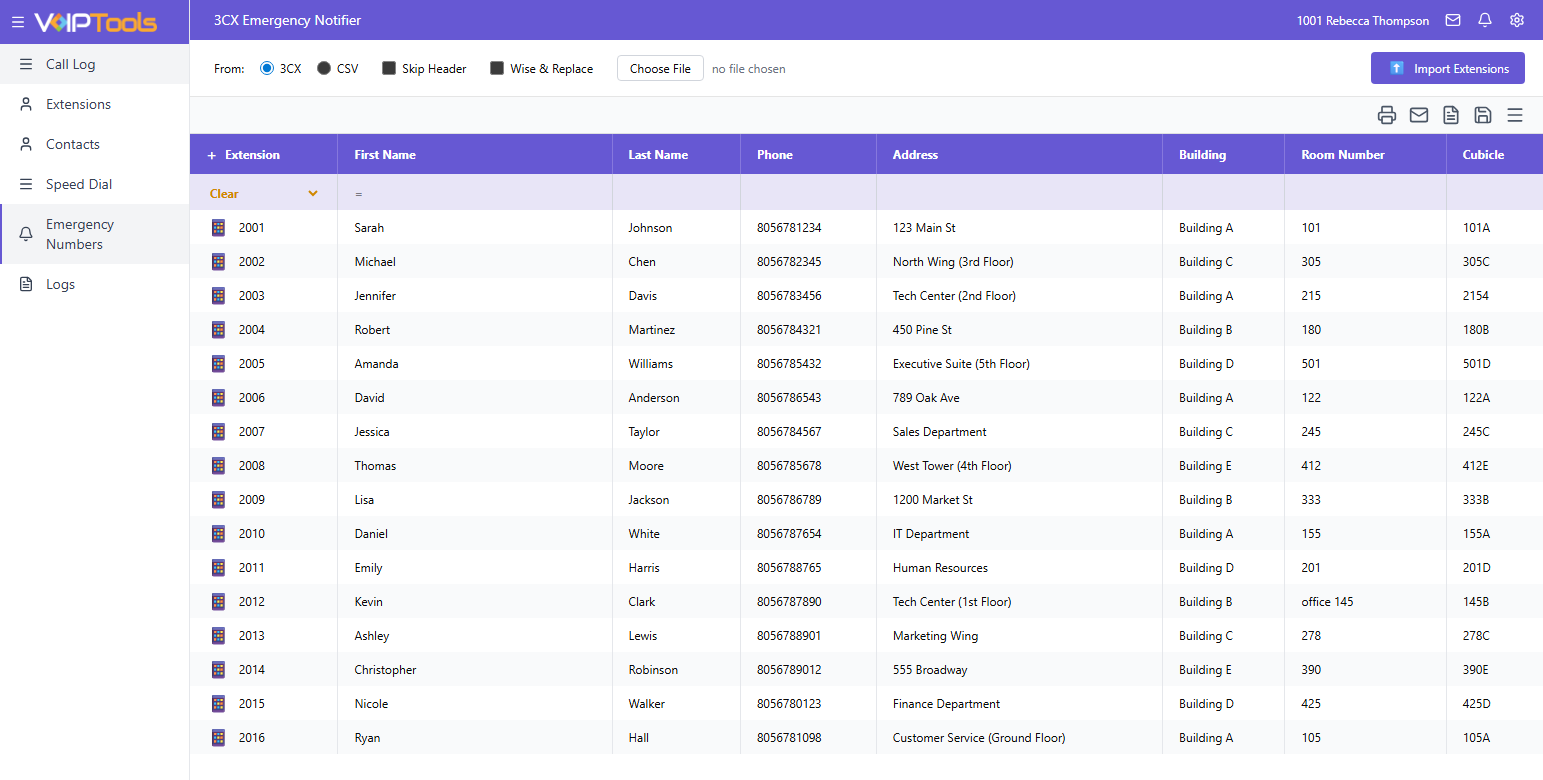1543x780 pixels.
Task: Collapse sidebar using the top-left hamburger icon
Action: pyautogui.click(x=18, y=22)
